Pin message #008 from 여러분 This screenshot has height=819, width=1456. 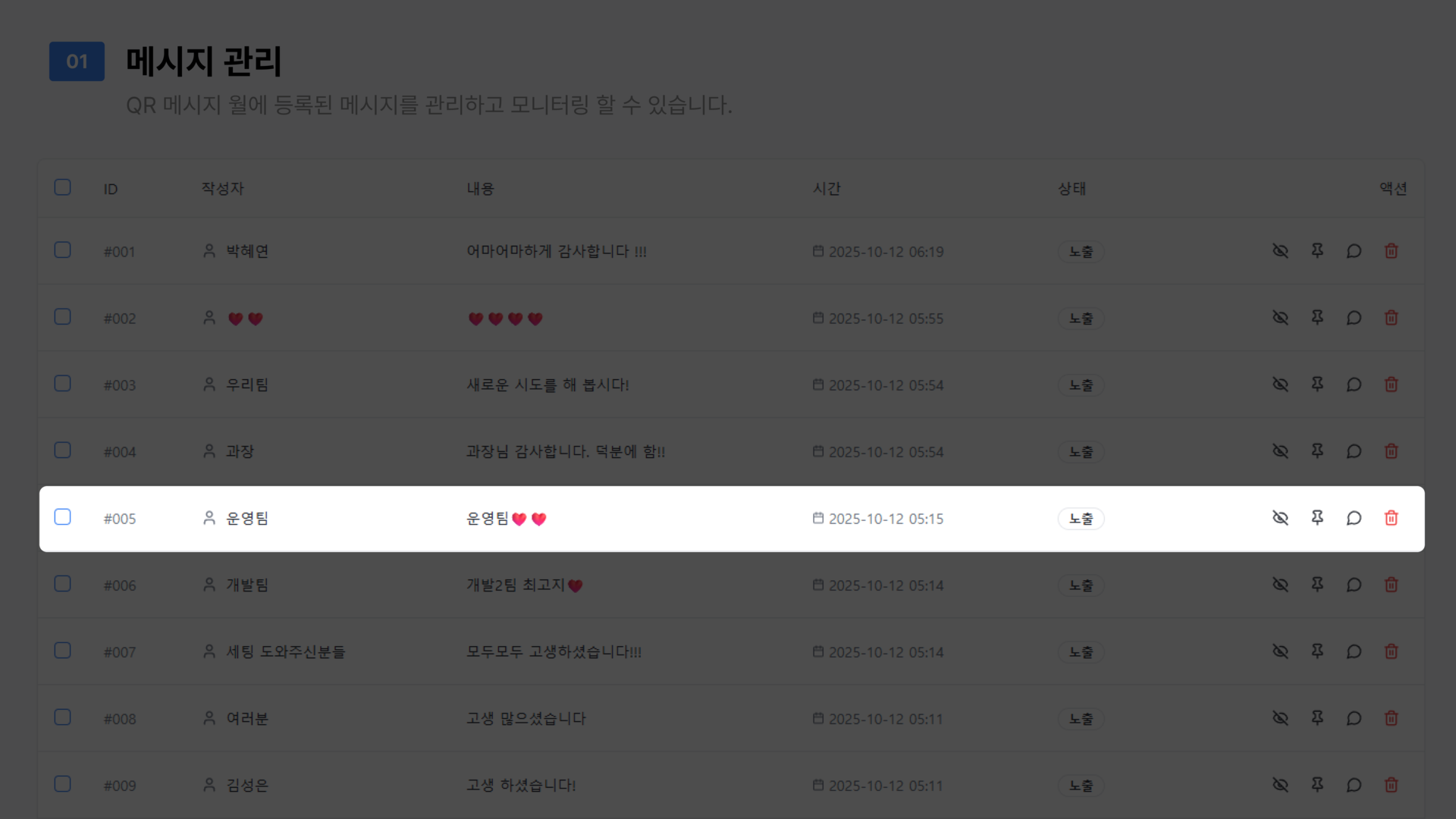point(1317,718)
